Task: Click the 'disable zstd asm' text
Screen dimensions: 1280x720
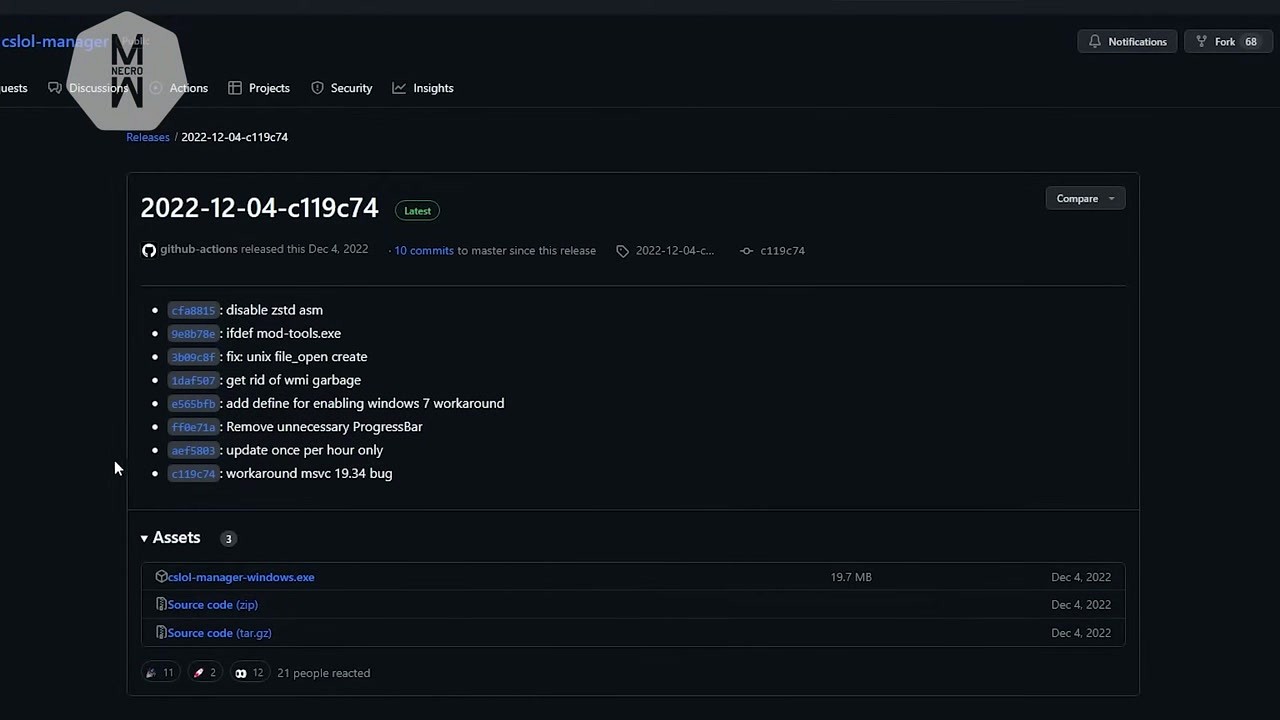Action: 274,310
